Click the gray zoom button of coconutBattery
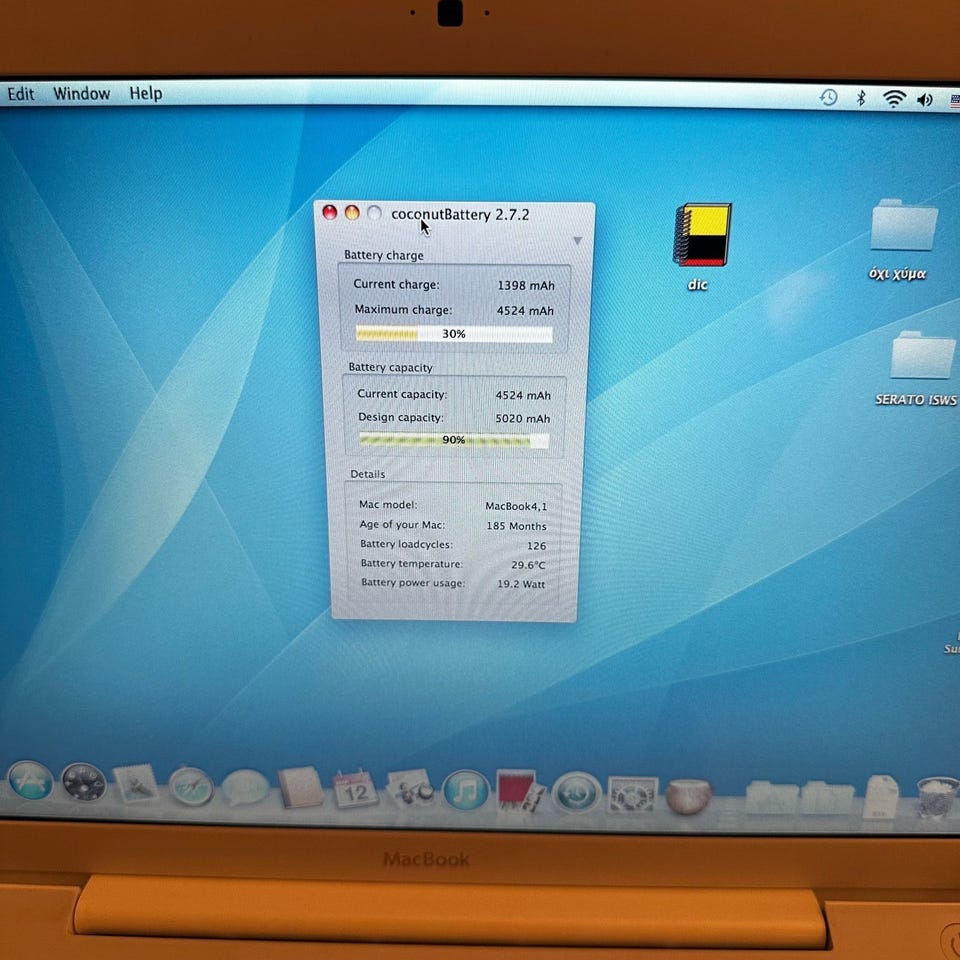This screenshot has width=960, height=960. click(374, 212)
